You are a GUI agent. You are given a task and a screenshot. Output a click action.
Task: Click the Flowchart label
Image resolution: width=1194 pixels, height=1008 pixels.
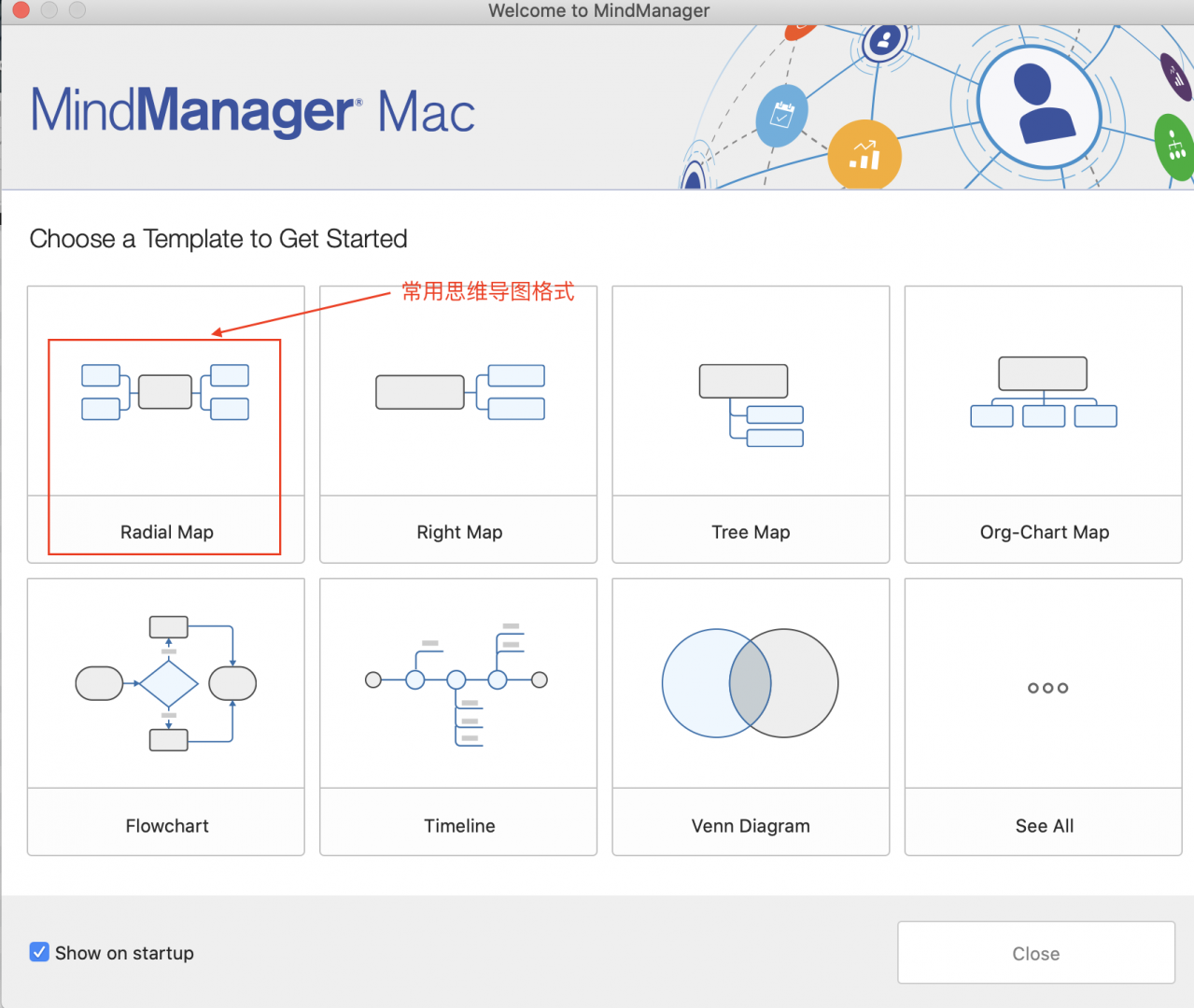[167, 826]
